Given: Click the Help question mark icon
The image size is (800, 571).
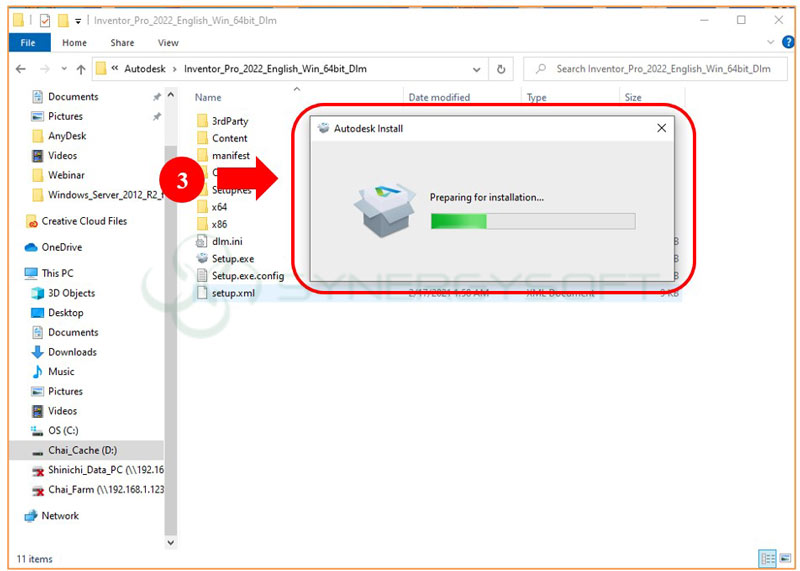Looking at the screenshot, I should pos(786,43).
